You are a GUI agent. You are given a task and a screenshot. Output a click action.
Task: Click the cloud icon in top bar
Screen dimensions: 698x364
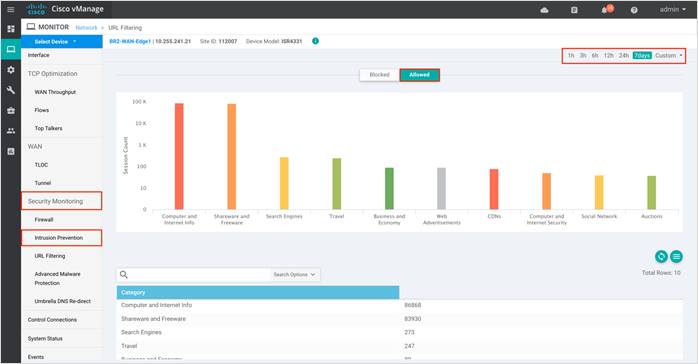point(544,10)
